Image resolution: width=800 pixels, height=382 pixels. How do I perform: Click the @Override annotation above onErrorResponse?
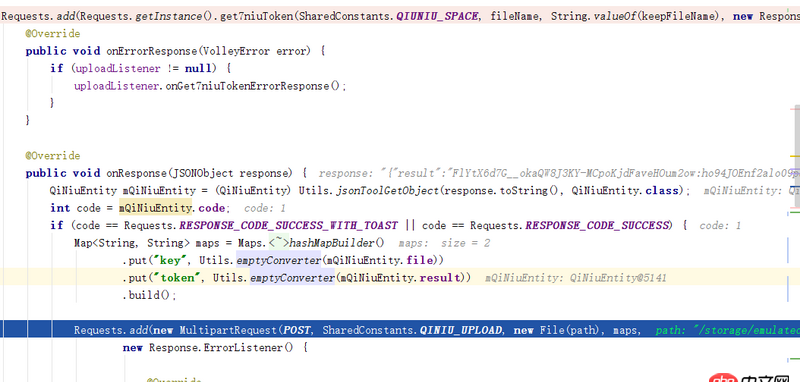pos(53,34)
